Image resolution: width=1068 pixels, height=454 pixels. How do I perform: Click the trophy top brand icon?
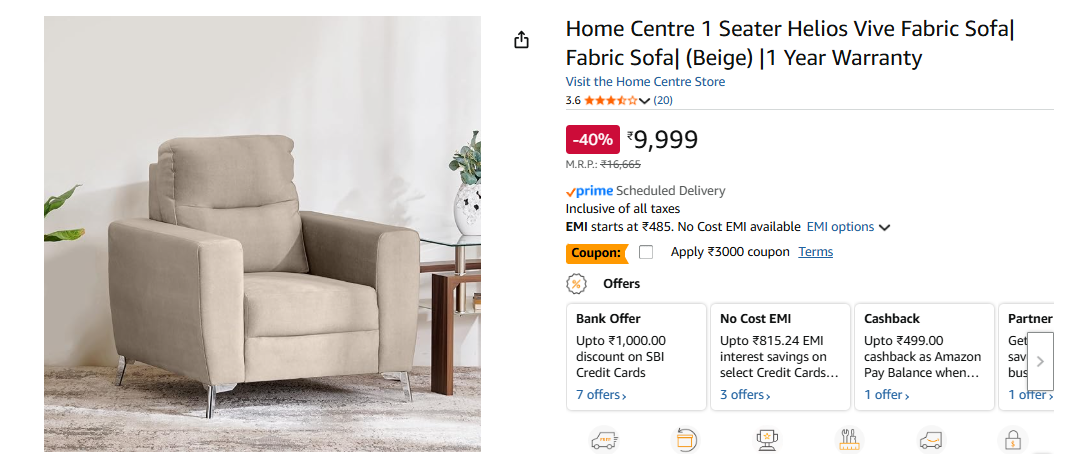pos(768,439)
